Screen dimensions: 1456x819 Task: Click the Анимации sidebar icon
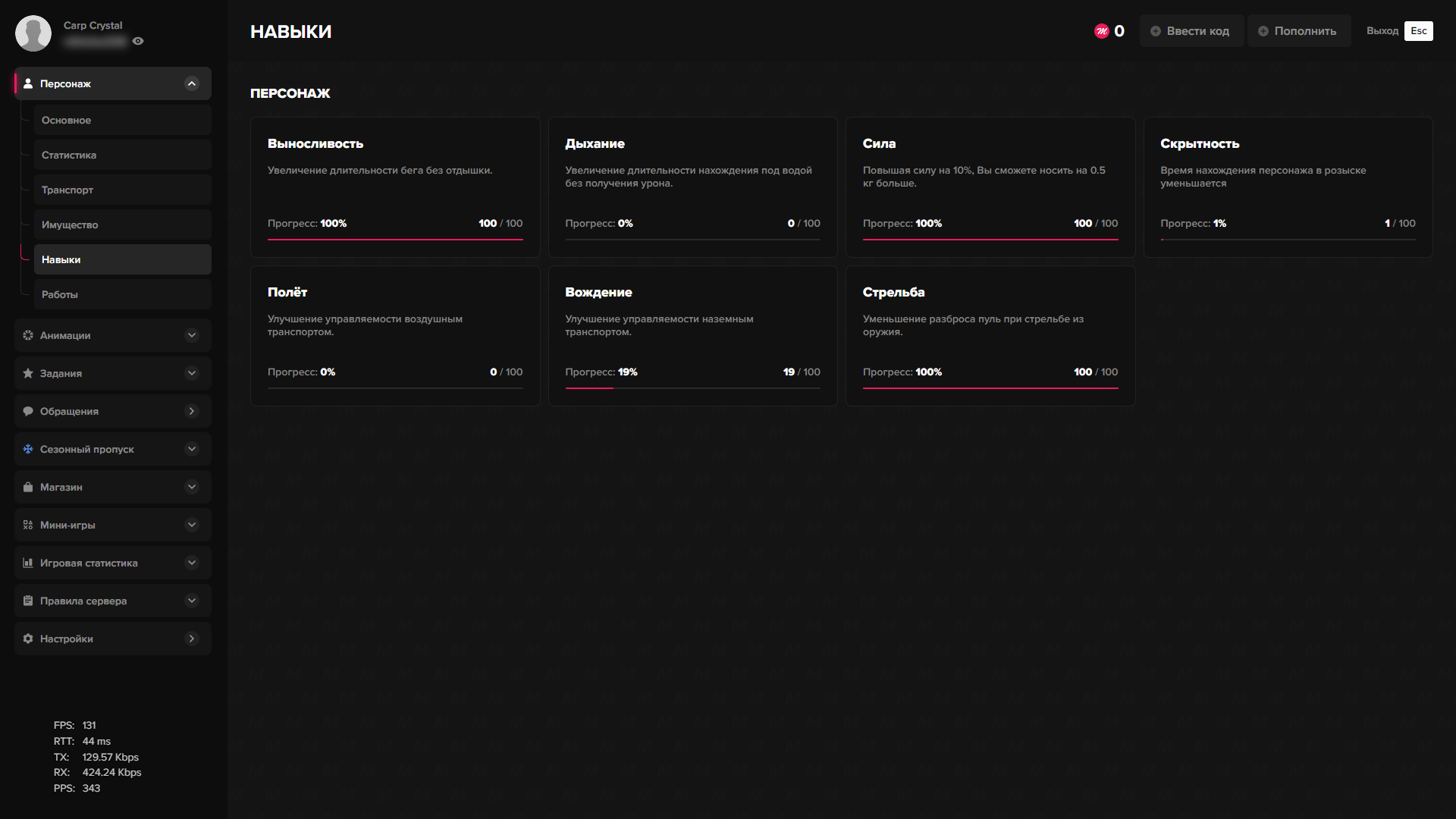click(28, 335)
